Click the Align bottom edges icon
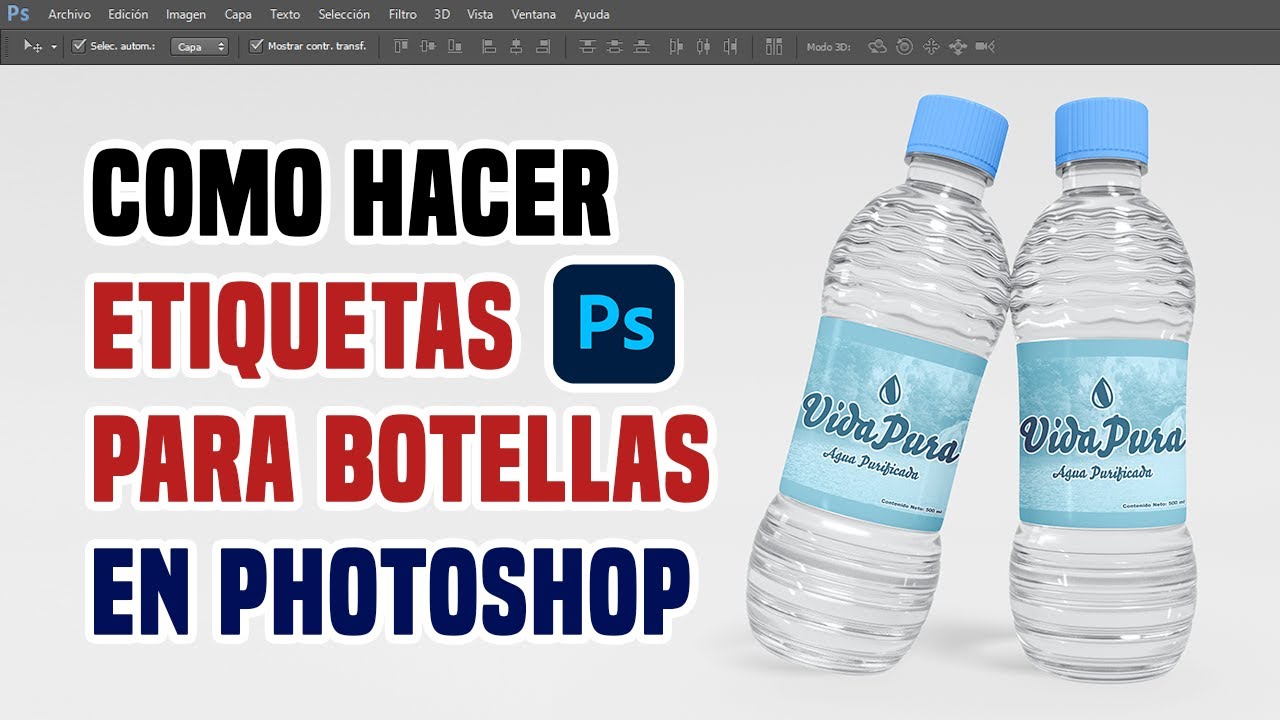Screen dimensions: 1280x720 (x=455, y=46)
